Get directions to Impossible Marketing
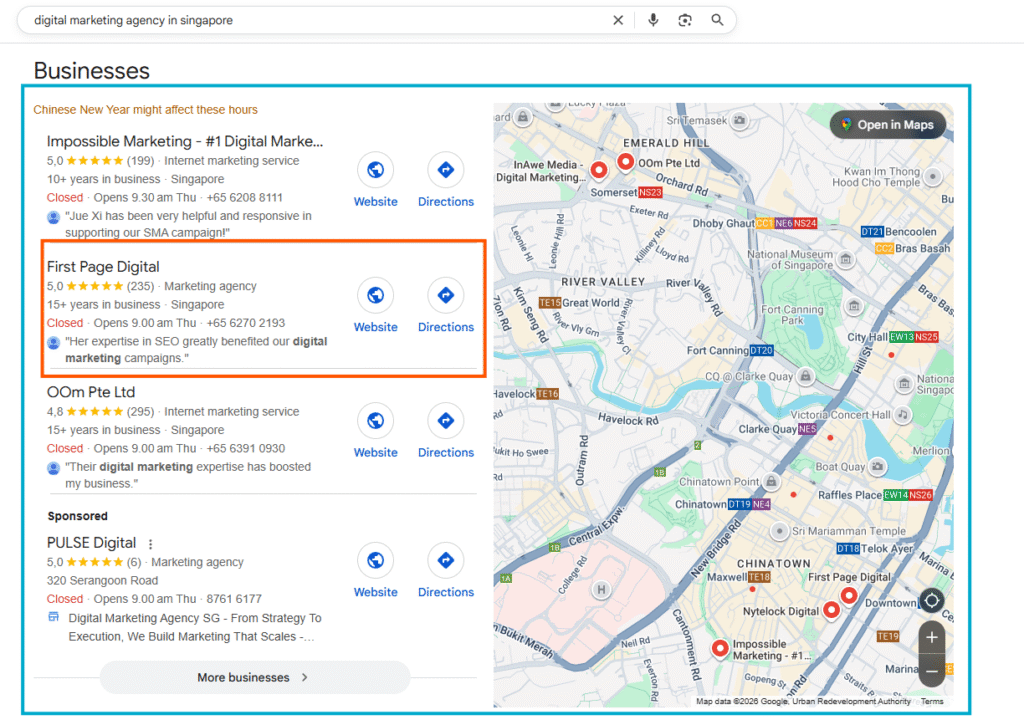 coord(445,170)
